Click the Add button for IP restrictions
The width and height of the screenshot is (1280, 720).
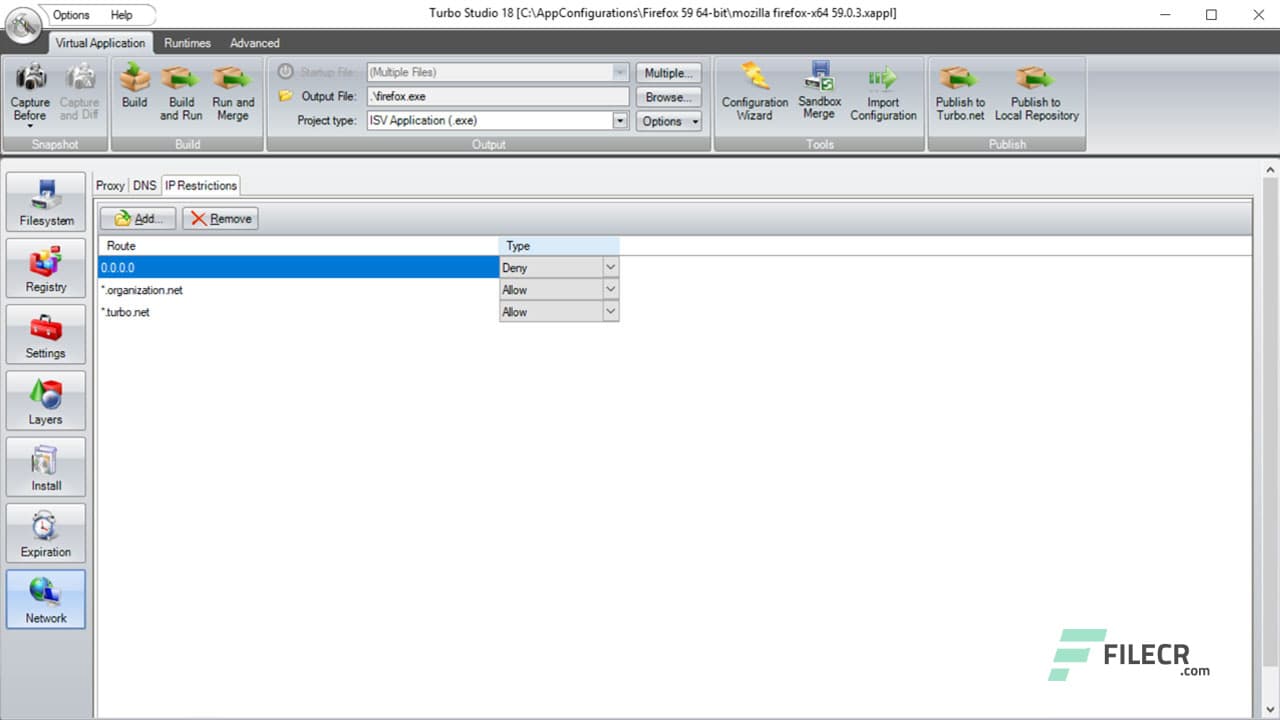[x=137, y=218]
